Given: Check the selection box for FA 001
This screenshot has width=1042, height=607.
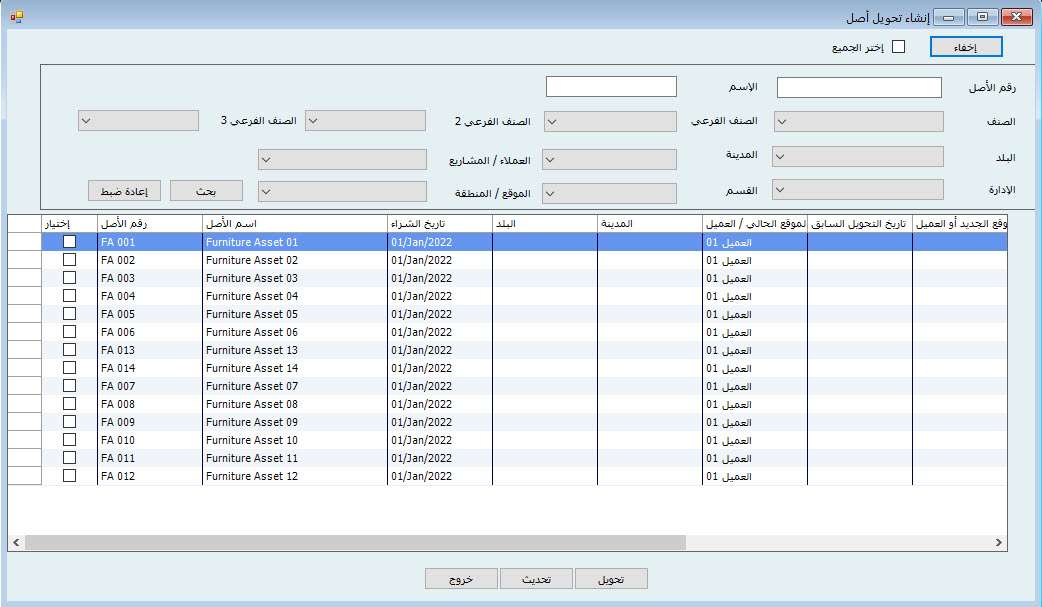Looking at the screenshot, I should tap(69, 242).
